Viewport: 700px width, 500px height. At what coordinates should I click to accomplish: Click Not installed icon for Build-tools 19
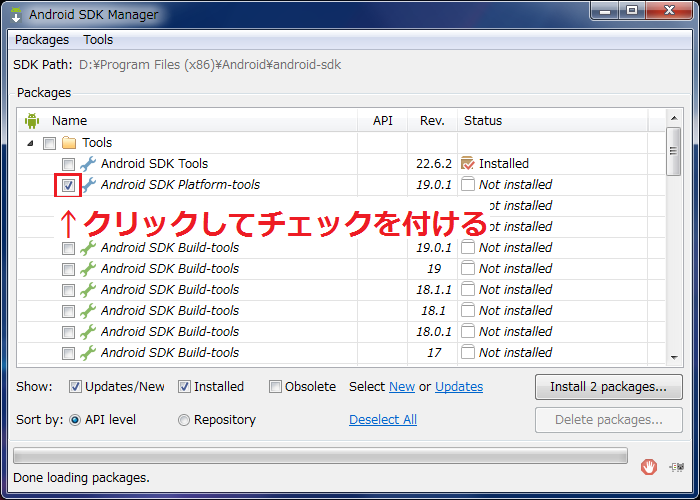pos(467,268)
